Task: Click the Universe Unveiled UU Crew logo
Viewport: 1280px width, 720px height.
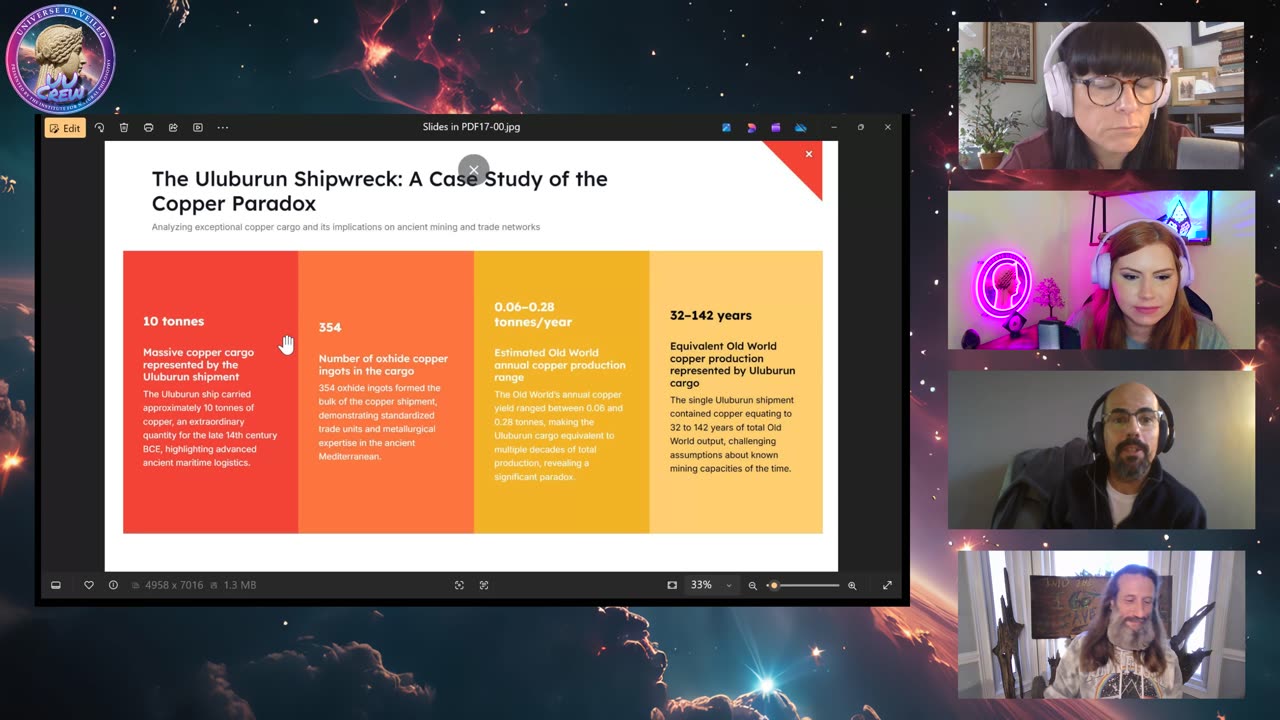Action: [x=61, y=58]
